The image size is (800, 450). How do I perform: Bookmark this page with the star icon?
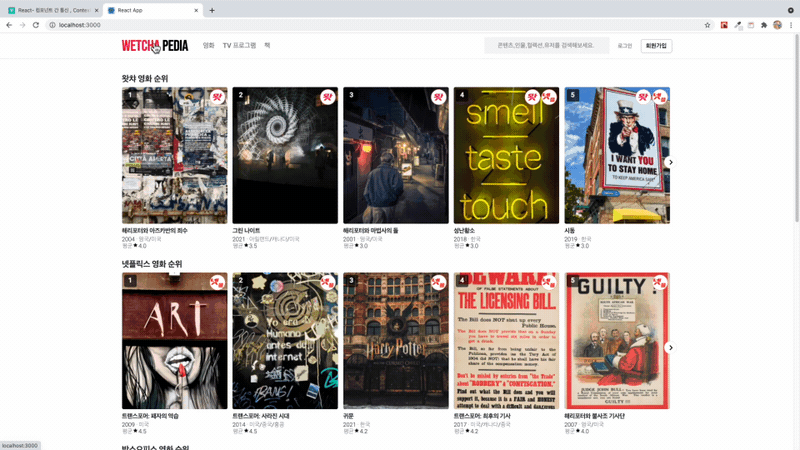707,25
